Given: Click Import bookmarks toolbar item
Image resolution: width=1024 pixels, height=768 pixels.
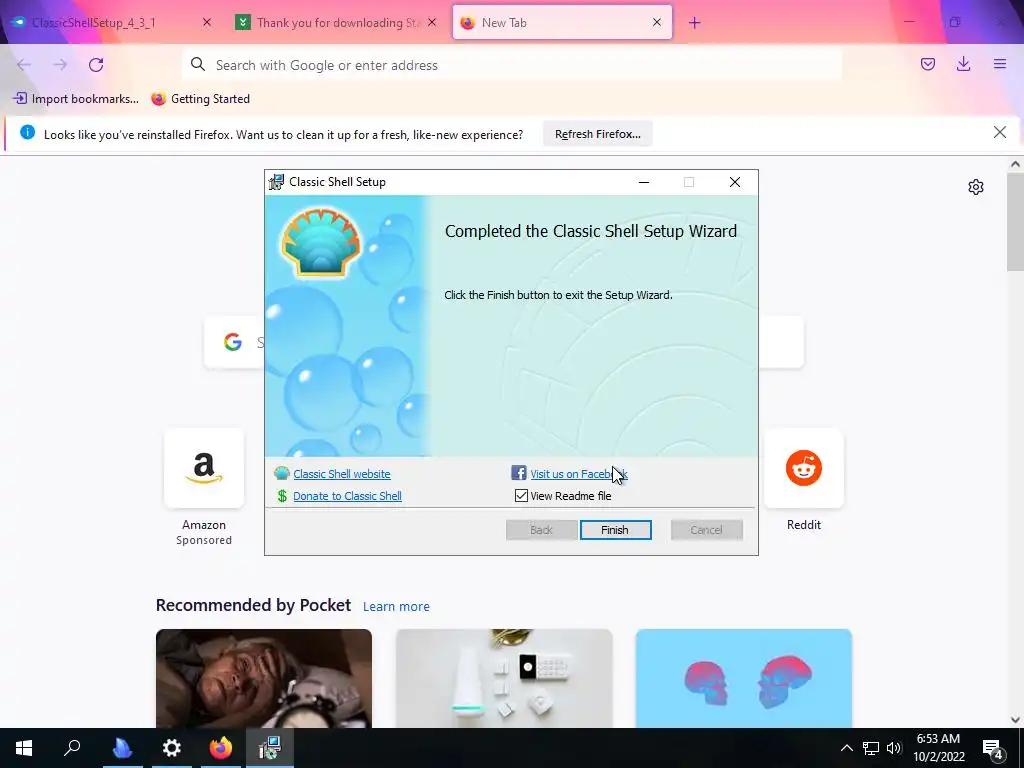Looking at the screenshot, I should coord(76,99).
